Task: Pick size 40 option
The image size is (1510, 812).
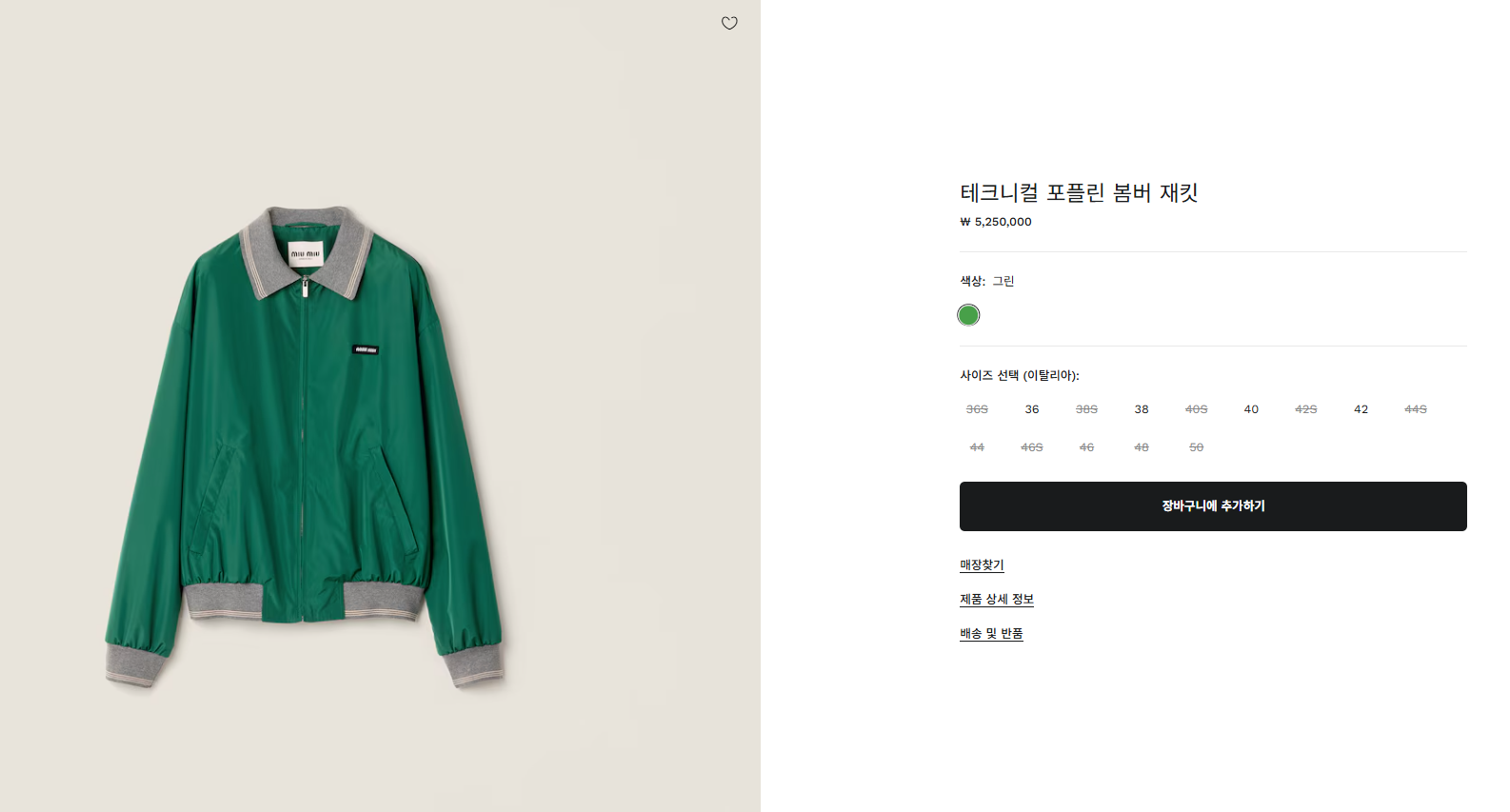Action: coord(1251,409)
